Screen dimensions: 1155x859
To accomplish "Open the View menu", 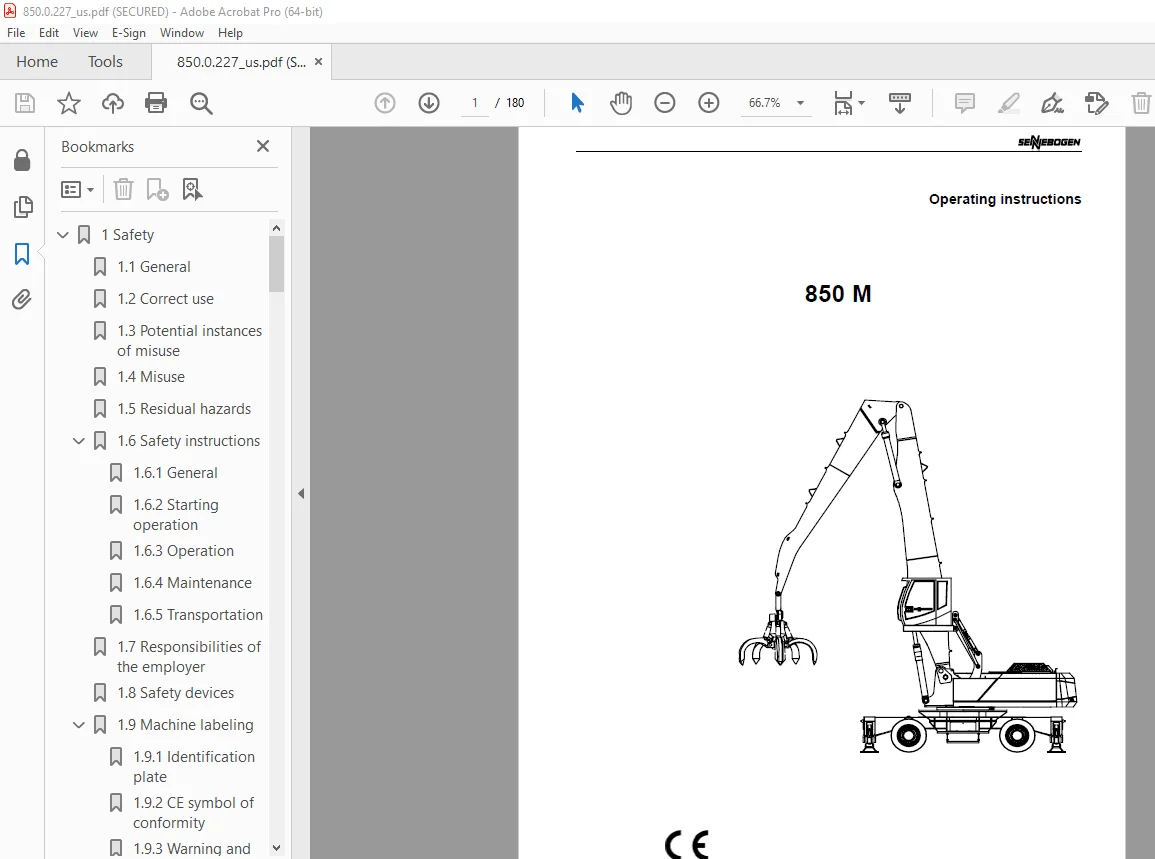I will (x=85, y=33).
